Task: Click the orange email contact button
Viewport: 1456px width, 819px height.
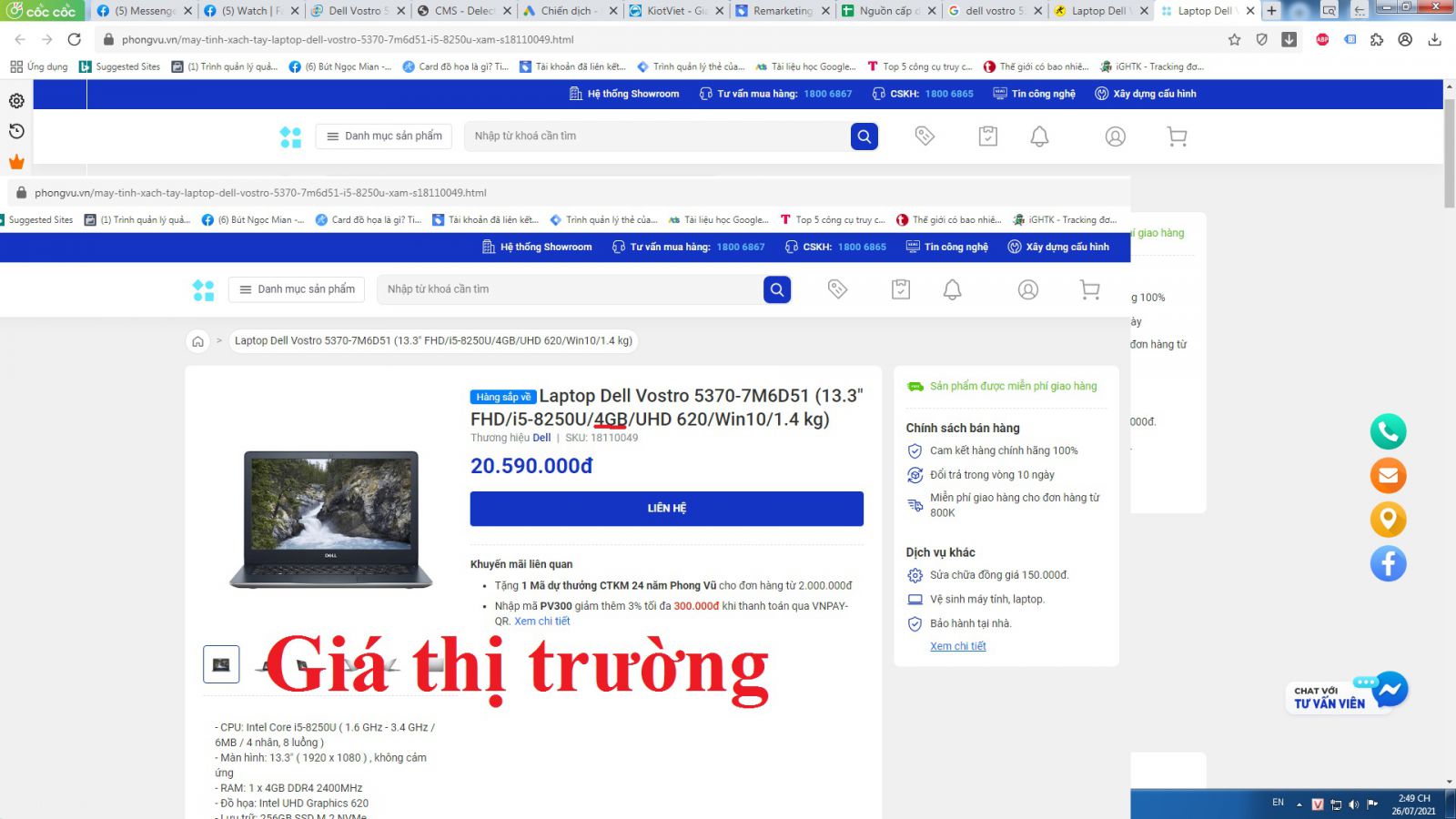Action: (x=1388, y=475)
